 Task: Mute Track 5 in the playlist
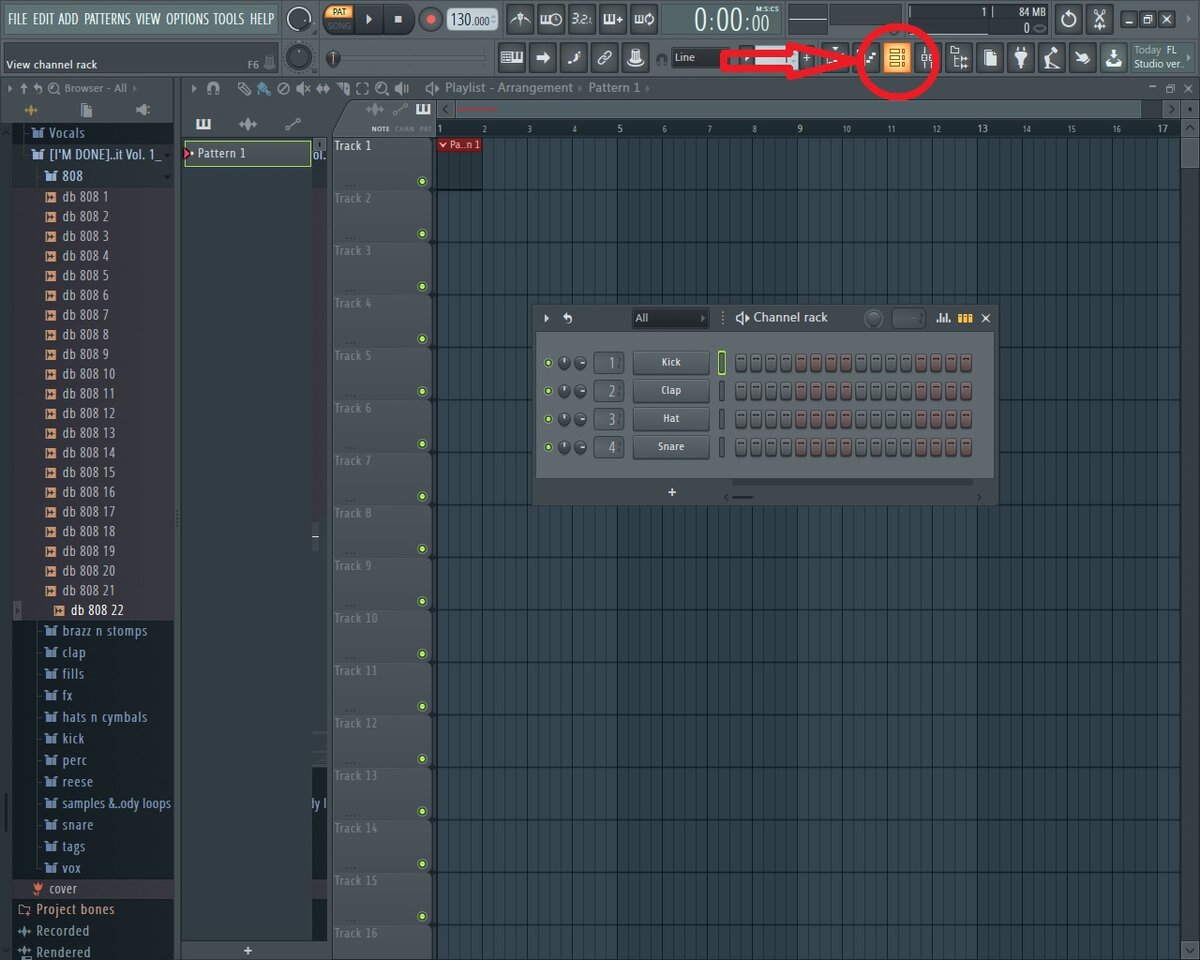(422, 392)
